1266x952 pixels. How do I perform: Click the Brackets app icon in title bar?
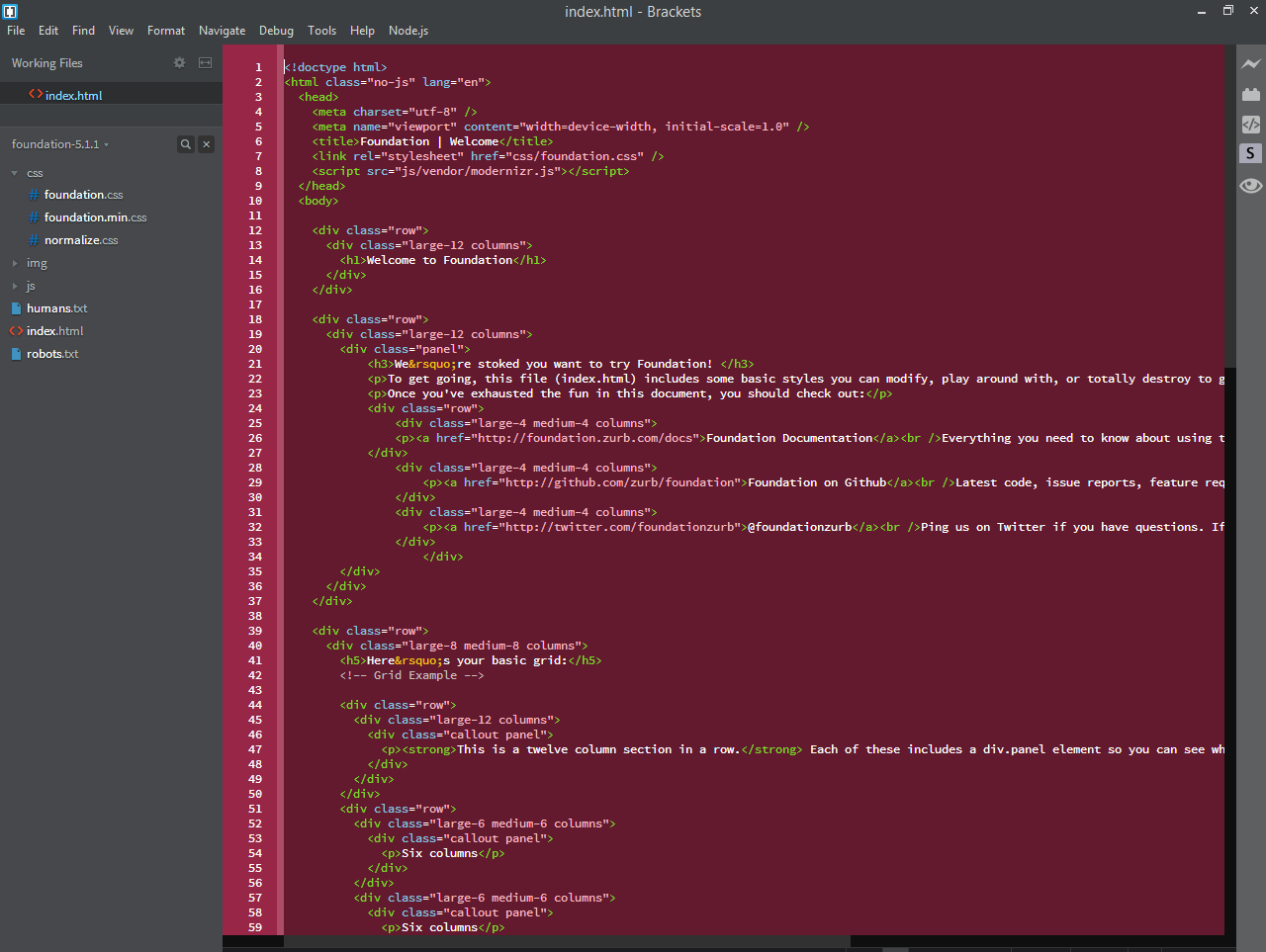pos(10,11)
